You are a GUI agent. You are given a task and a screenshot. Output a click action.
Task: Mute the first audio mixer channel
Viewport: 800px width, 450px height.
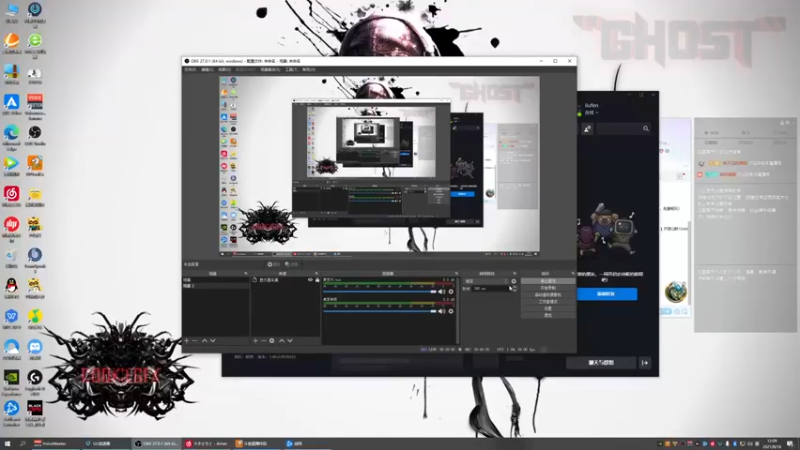(x=442, y=291)
